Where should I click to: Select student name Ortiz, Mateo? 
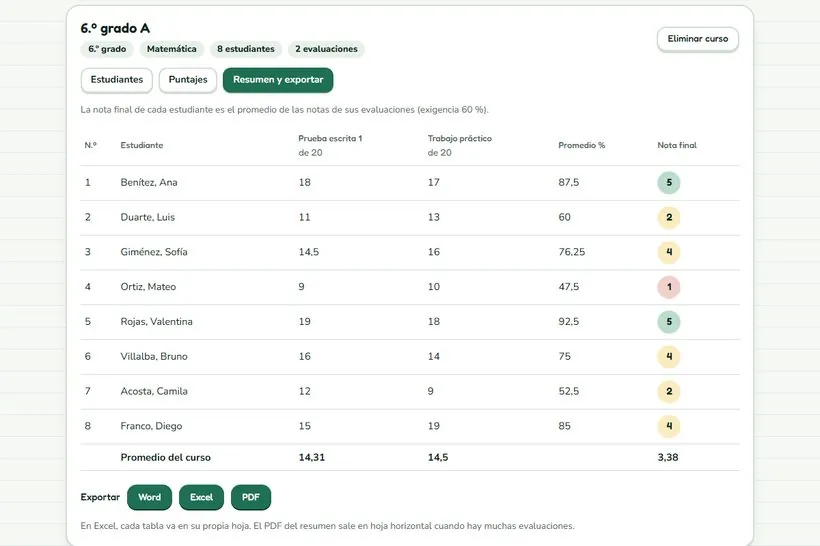(148, 287)
